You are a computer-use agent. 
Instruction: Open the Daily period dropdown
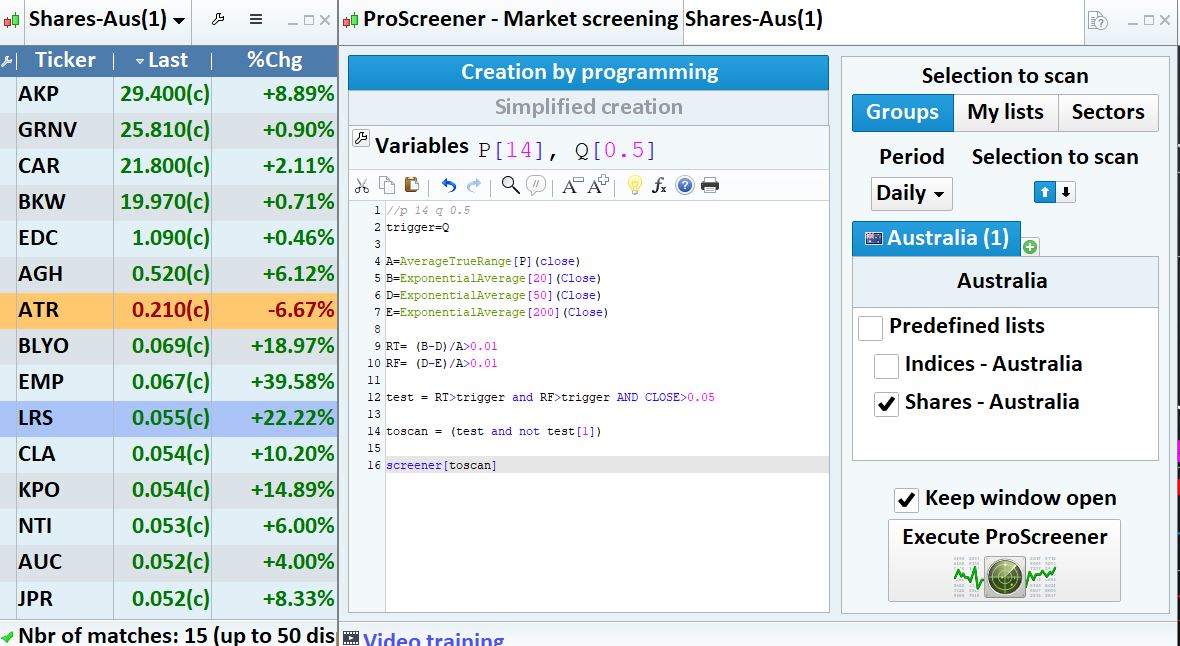tap(911, 193)
